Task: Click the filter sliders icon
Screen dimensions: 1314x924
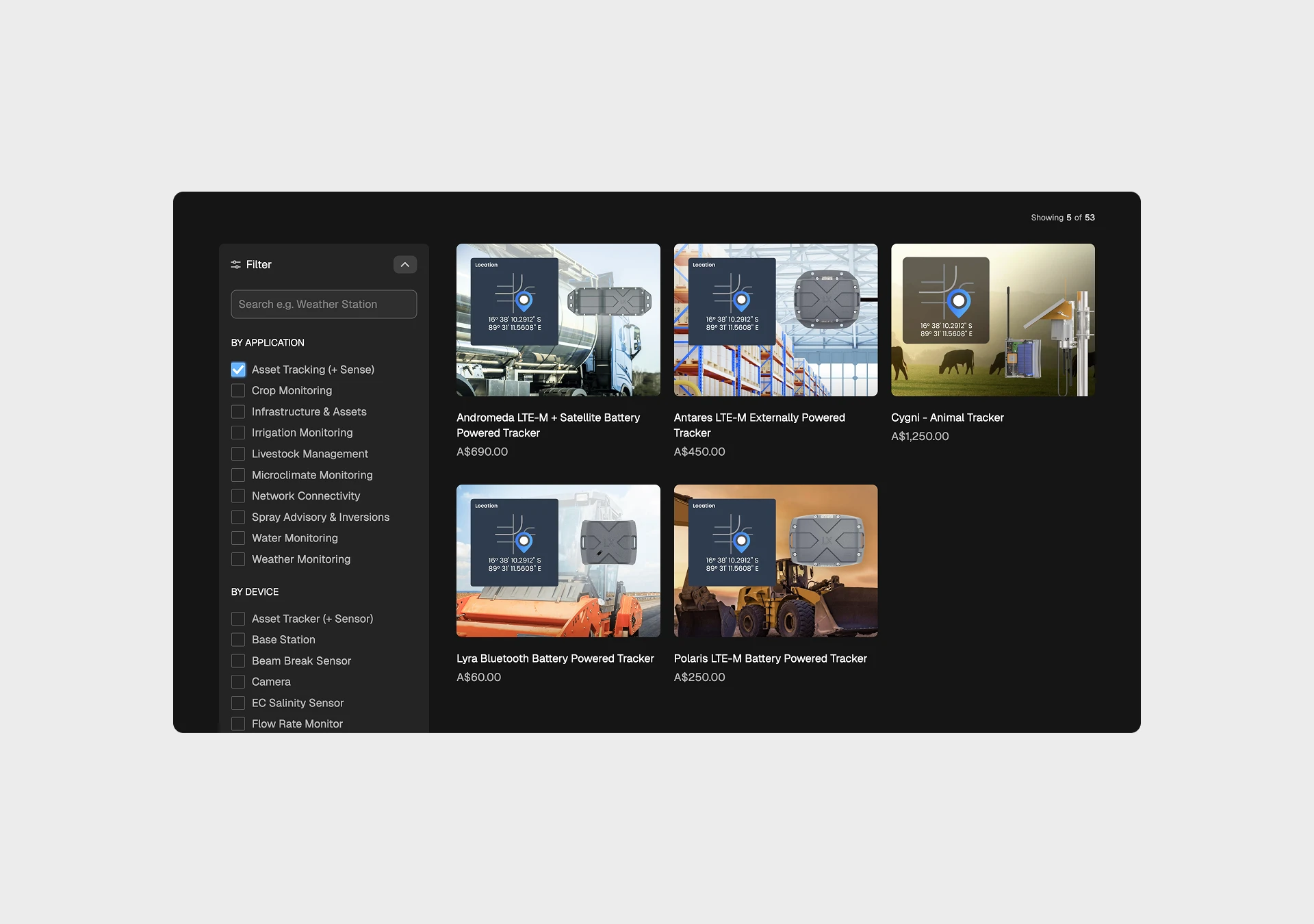Action: pyautogui.click(x=236, y=264)
